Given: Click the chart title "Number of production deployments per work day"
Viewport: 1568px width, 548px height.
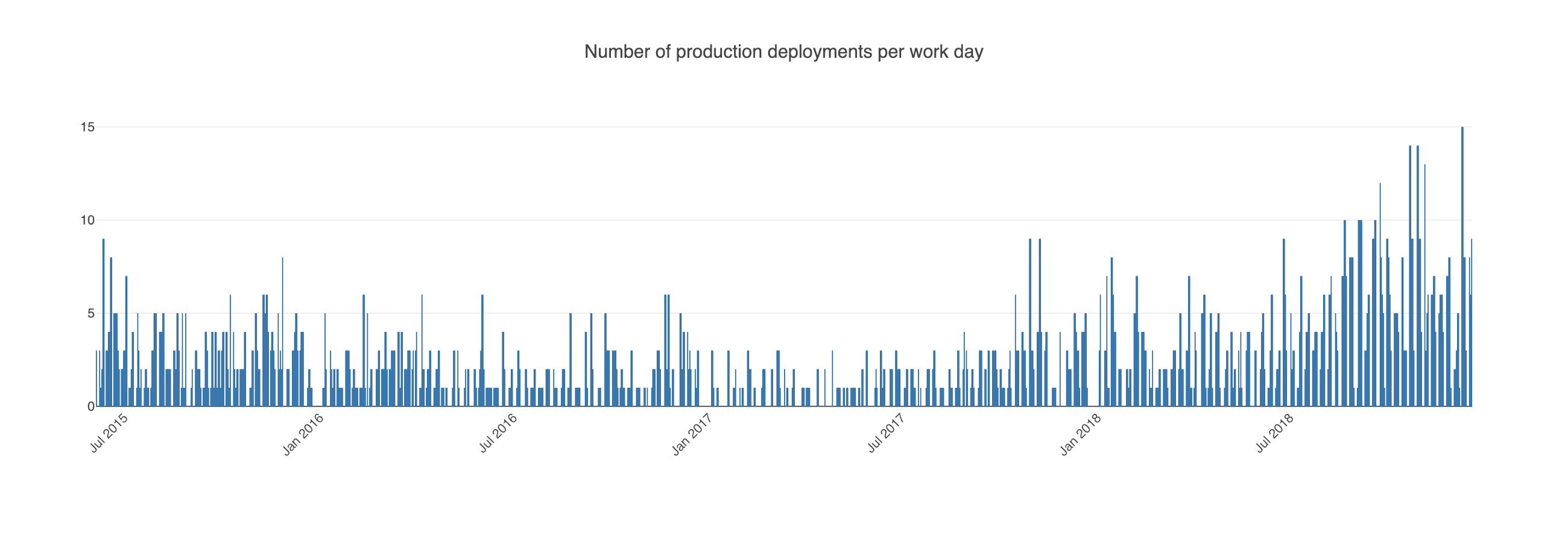Looking at the screenshot, I should click(x=783, y=52).
